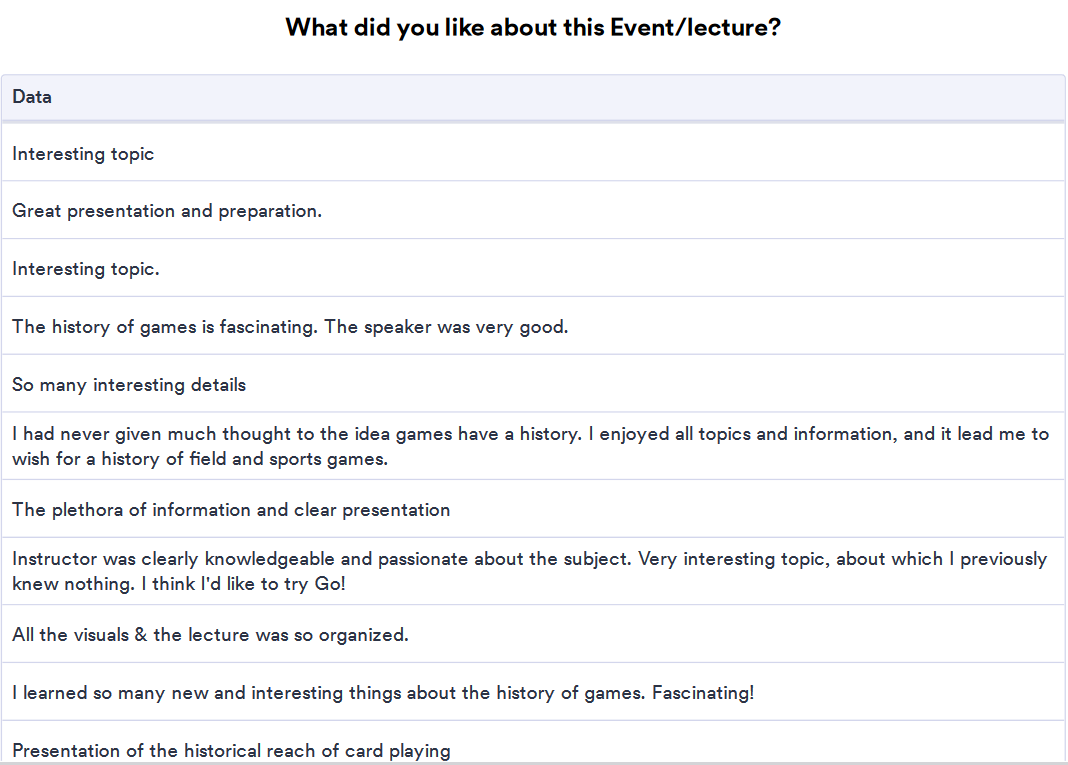Select the 'Interesting topic.' response ending with a period
The width and height of the screenshot is (1068, 765).
86,269
